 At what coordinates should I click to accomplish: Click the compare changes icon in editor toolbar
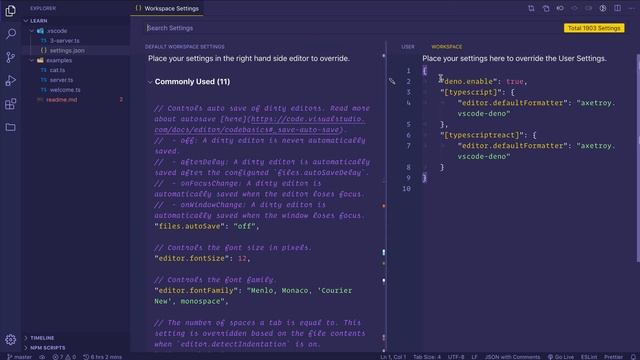pyautogui.click(x=531, y=8)
